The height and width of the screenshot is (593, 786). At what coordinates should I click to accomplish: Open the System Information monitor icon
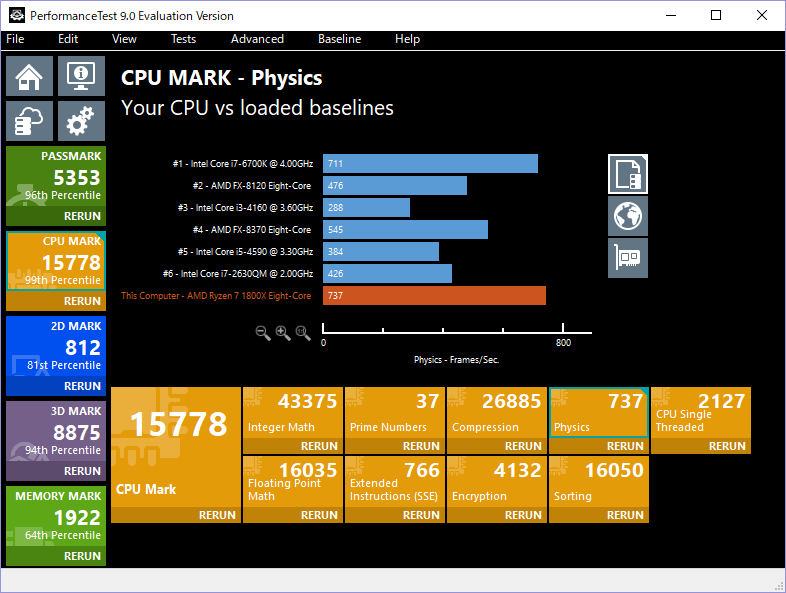point(81,76)
